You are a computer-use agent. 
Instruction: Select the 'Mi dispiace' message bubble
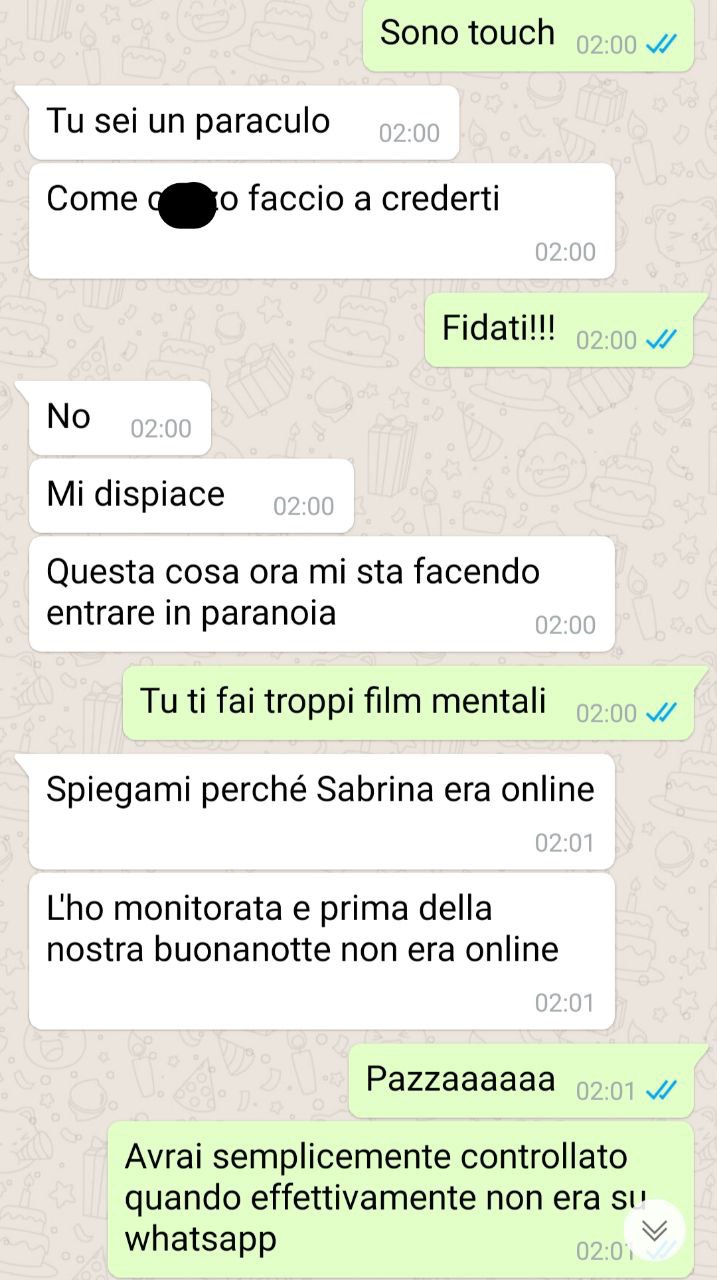pos(191,496)
